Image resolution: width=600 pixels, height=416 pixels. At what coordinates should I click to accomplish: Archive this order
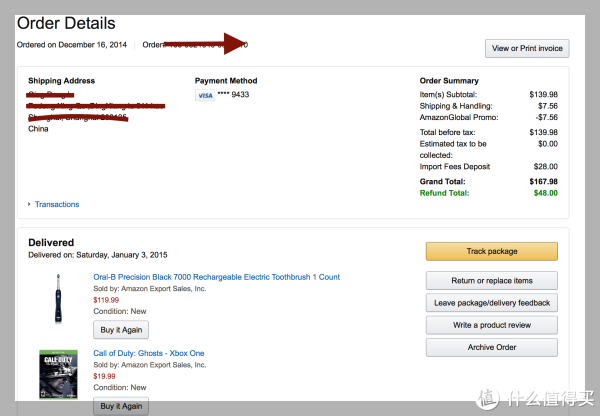(492, 347)
